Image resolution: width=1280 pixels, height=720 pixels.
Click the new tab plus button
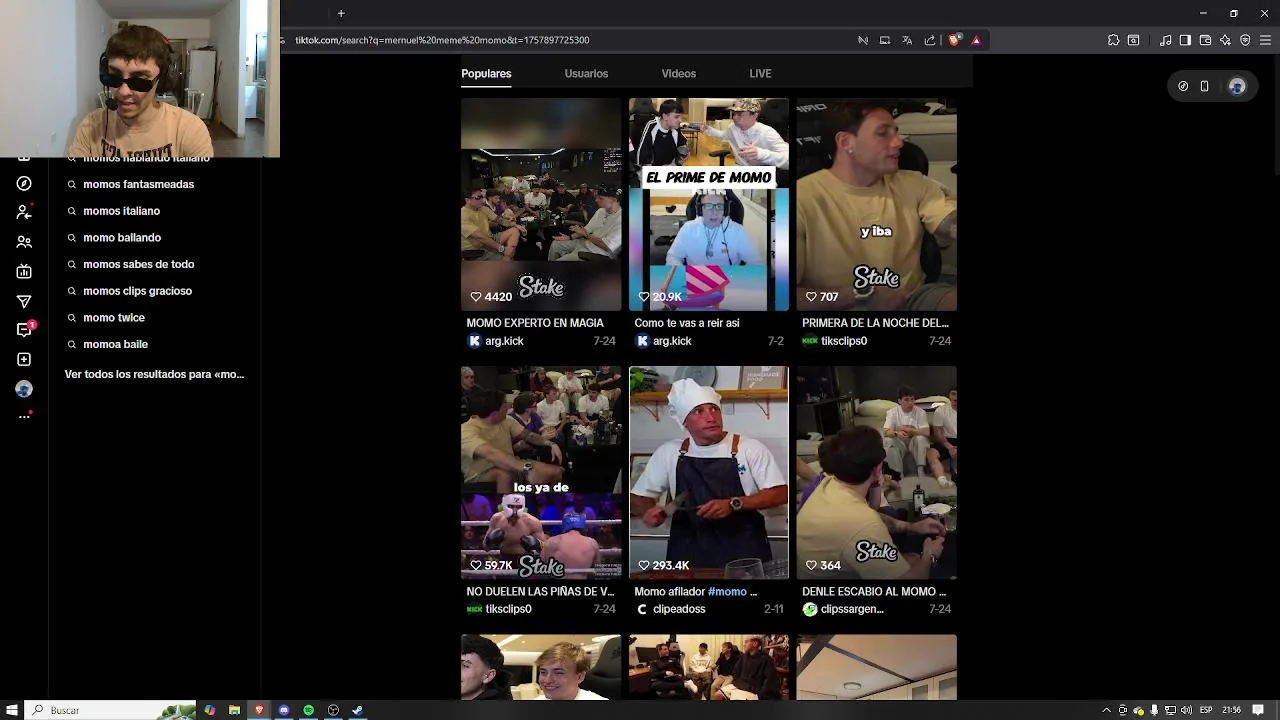click(x=341, y=13)
